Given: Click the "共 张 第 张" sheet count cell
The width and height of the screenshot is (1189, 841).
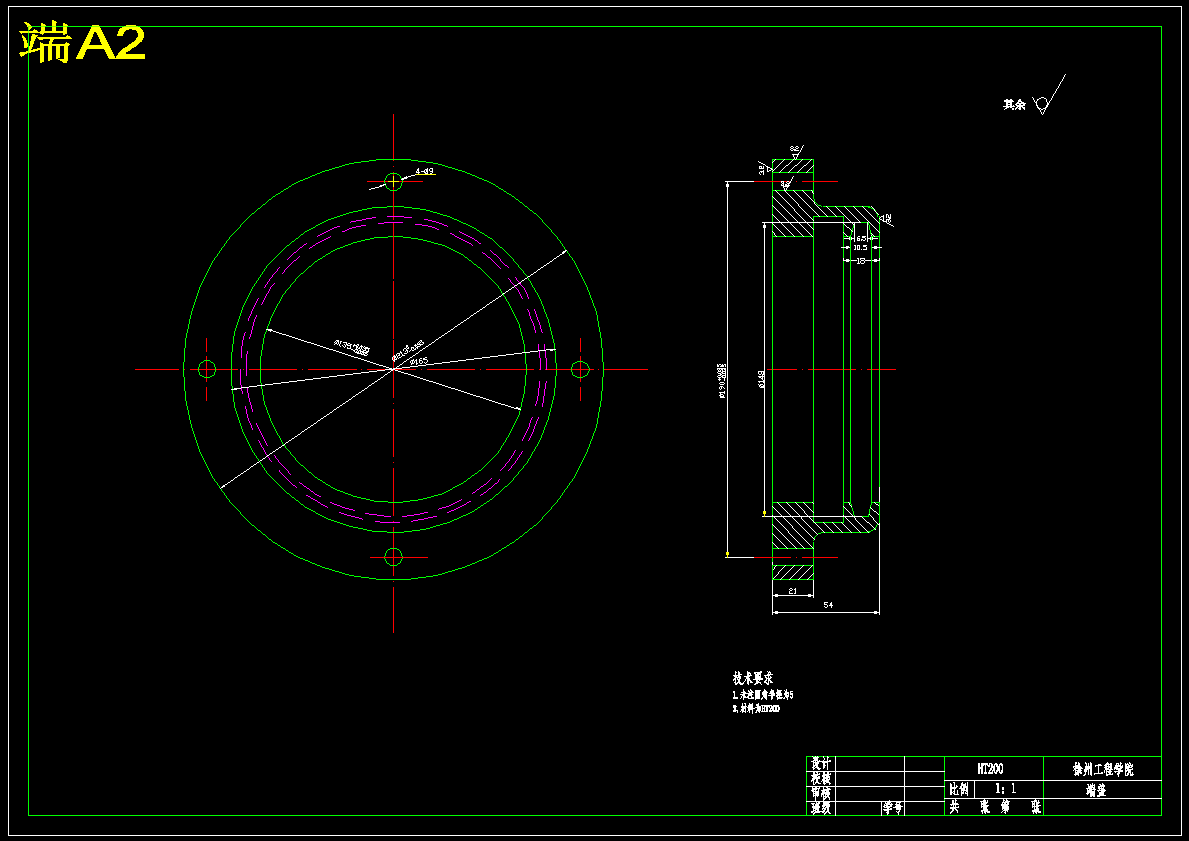Looking at the screenshot, I should (994, 808).
